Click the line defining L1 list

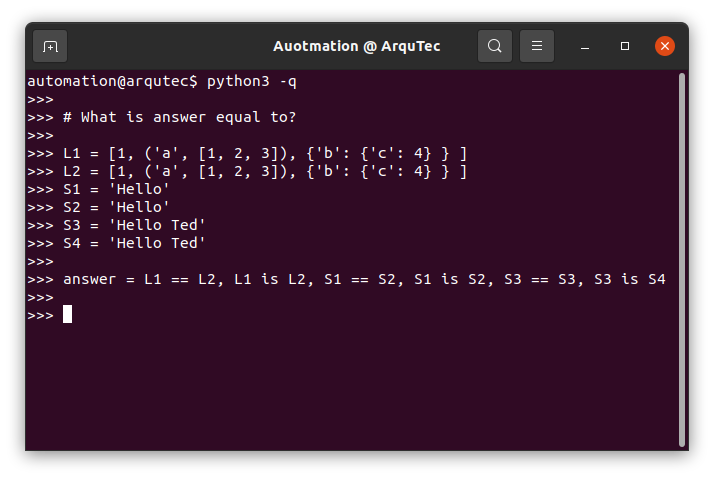pyautogui.click(x=265, y=153)
